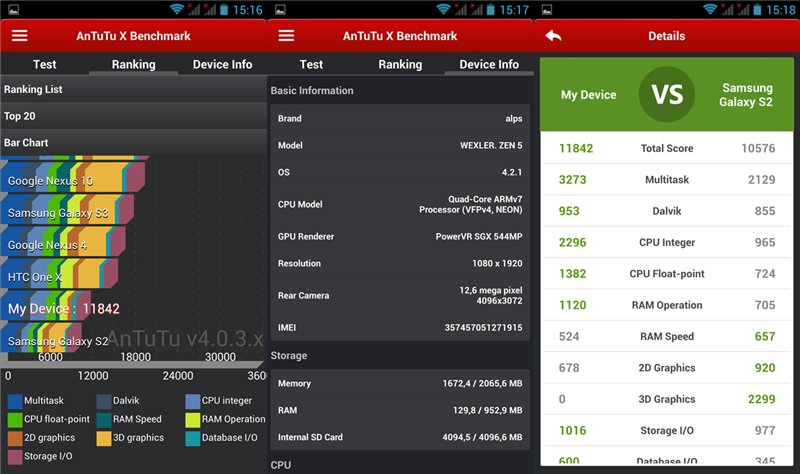Tap My Device label in comparison header

click(588, 95)
